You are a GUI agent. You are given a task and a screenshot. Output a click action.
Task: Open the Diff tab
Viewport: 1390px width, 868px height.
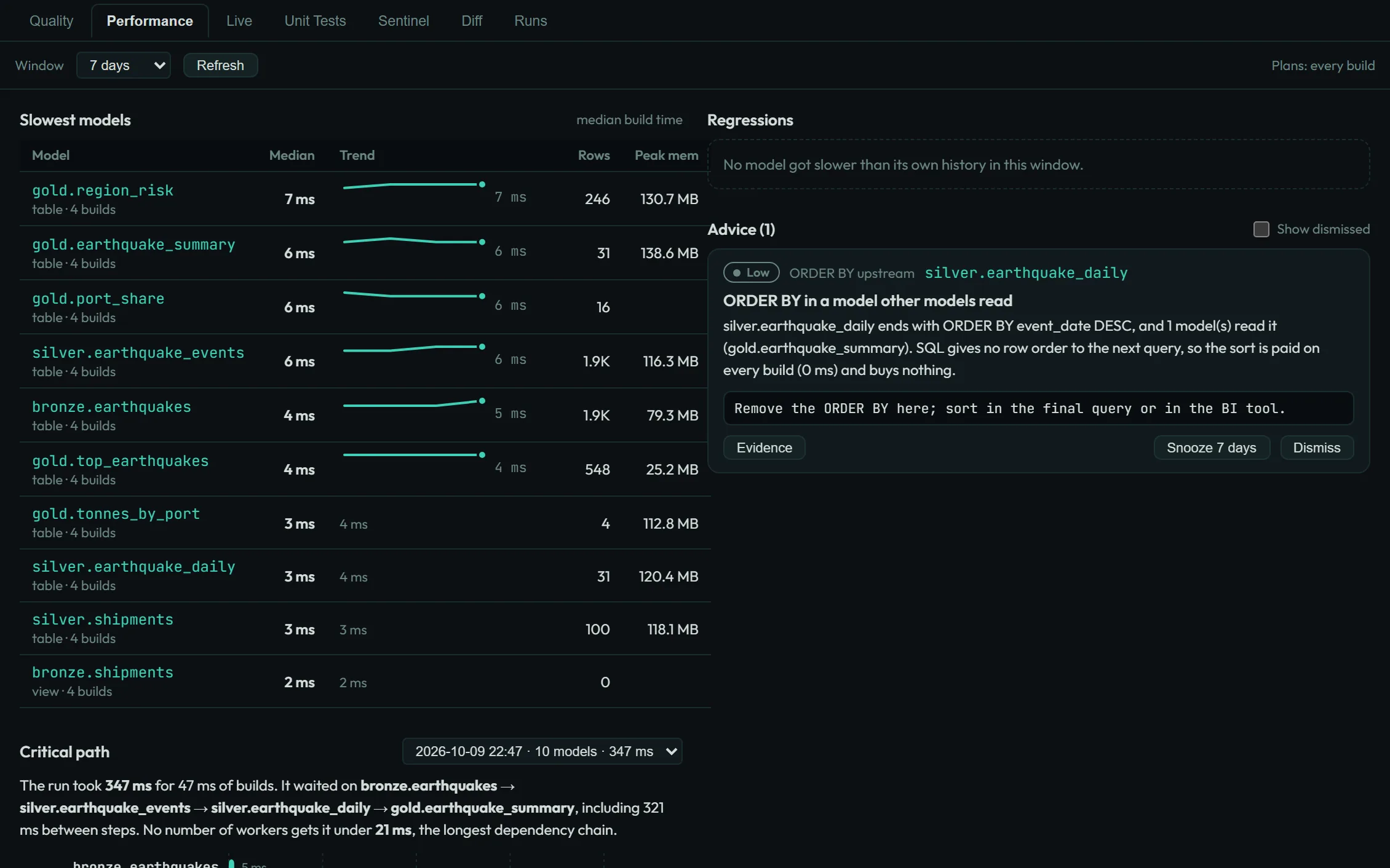(472, 21)
